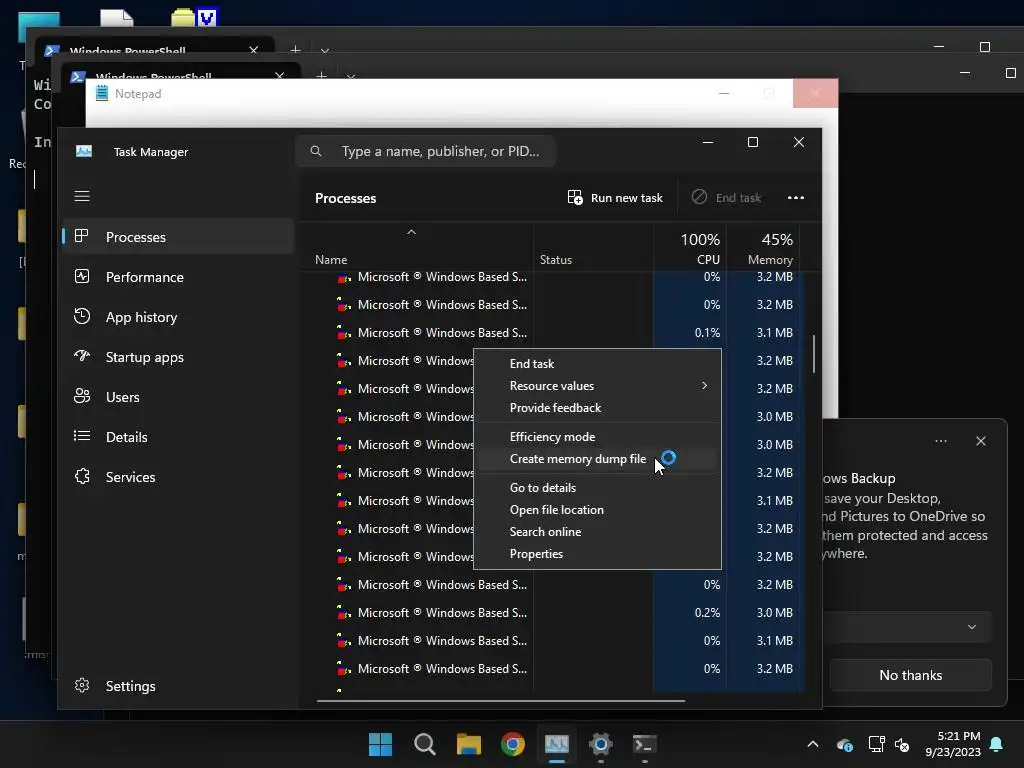Screen dimensions: 1024x768
Task: Click No thanks in the backup notification
Action: point(910,675)
